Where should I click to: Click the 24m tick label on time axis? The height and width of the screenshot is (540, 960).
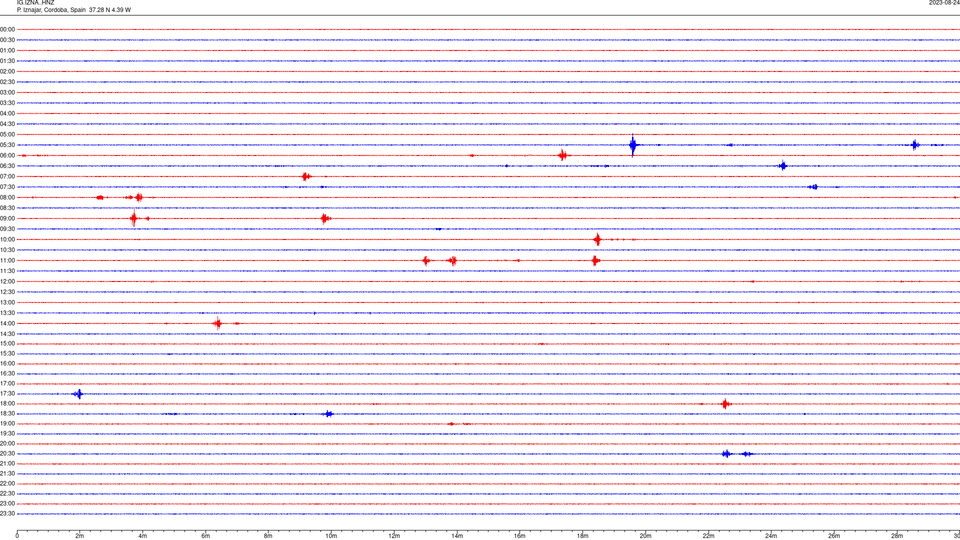771,536
